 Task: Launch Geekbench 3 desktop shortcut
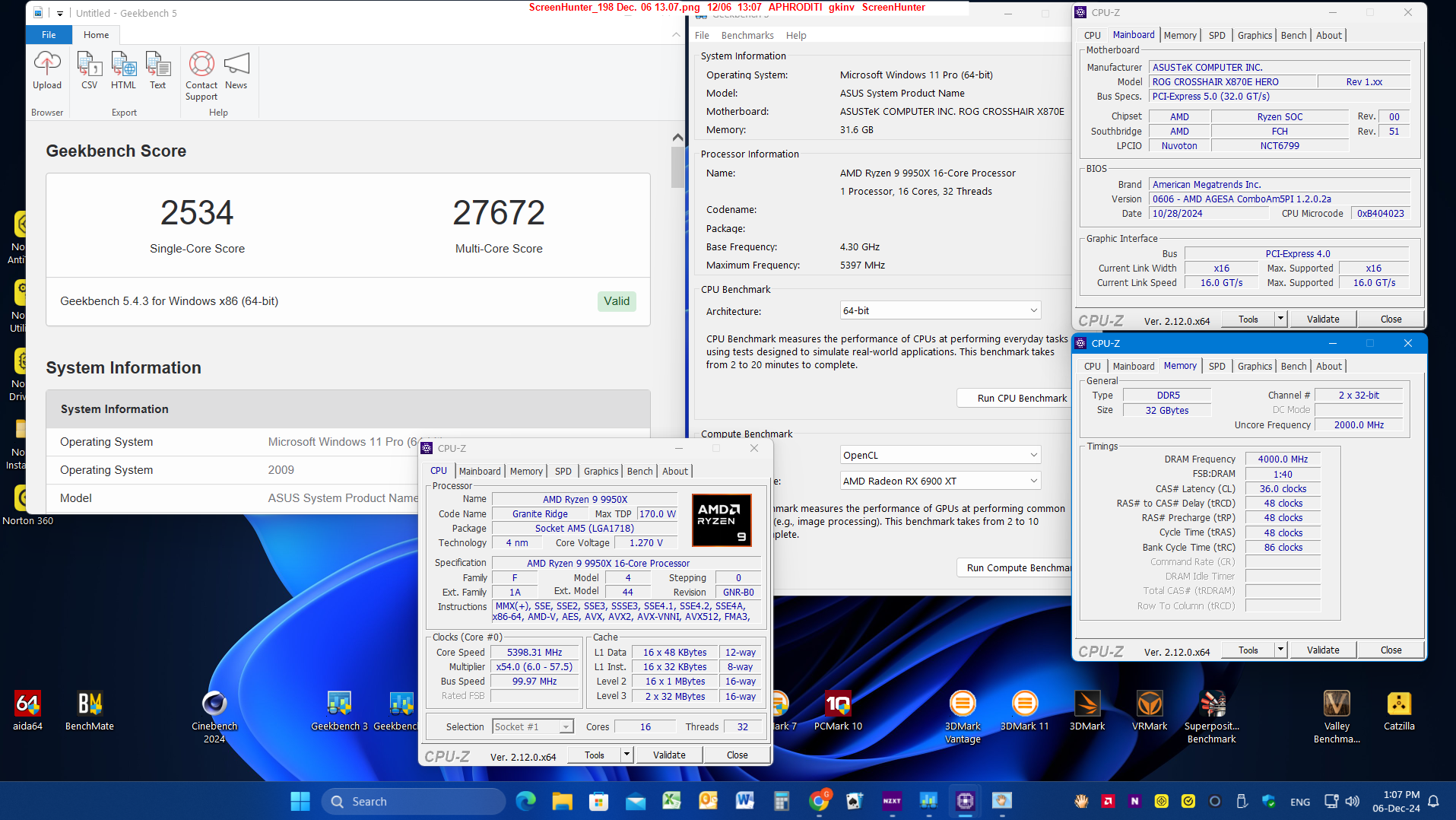[x=339, y=711]
